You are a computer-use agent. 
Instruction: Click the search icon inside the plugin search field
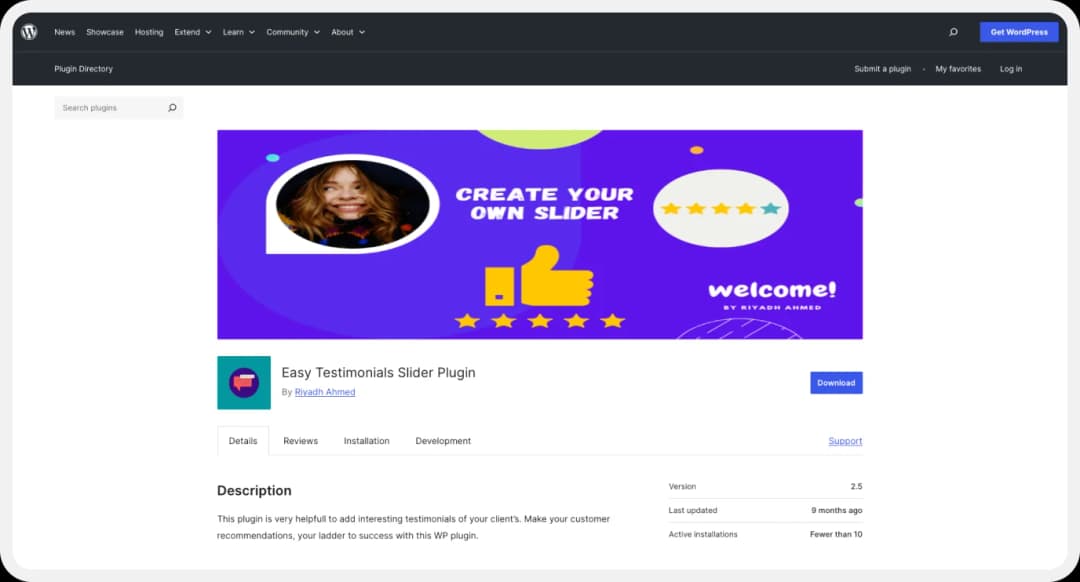coord(172,107)
